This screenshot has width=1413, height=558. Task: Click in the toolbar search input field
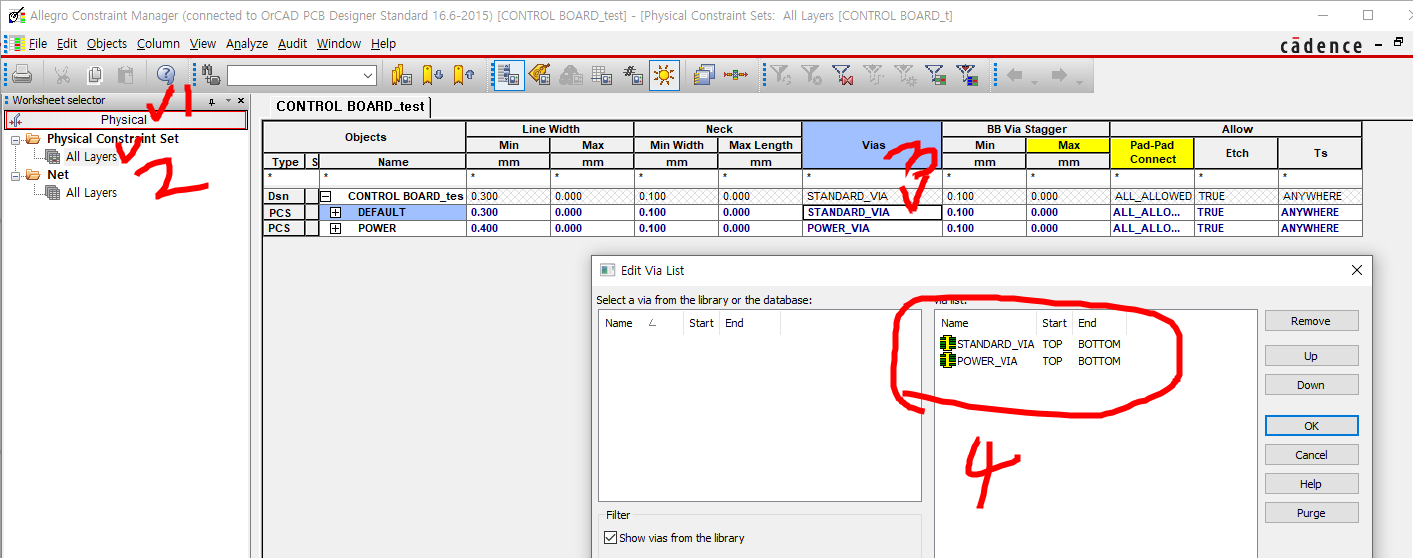click(x=293, y=76)
